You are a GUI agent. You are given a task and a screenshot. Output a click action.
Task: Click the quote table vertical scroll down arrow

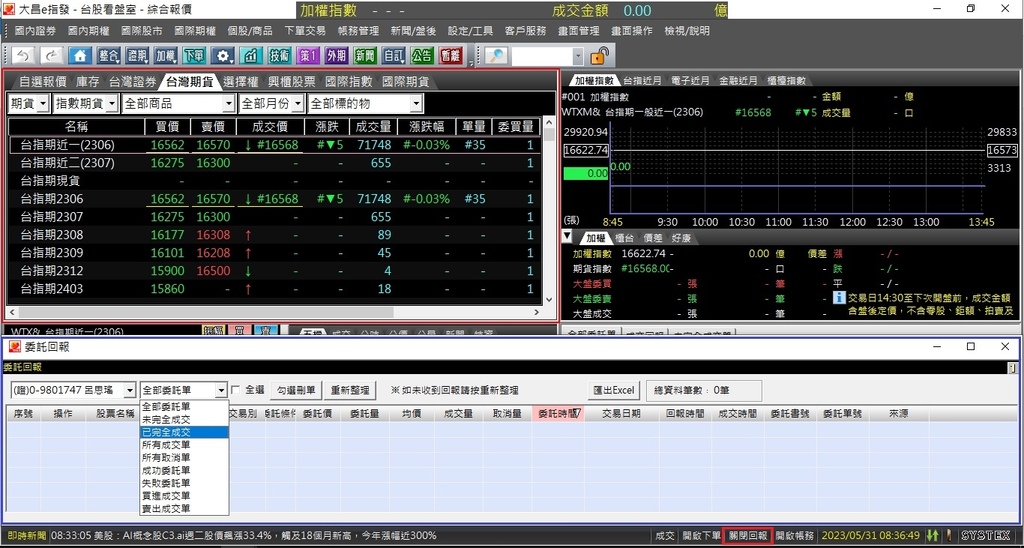(549, 299)
